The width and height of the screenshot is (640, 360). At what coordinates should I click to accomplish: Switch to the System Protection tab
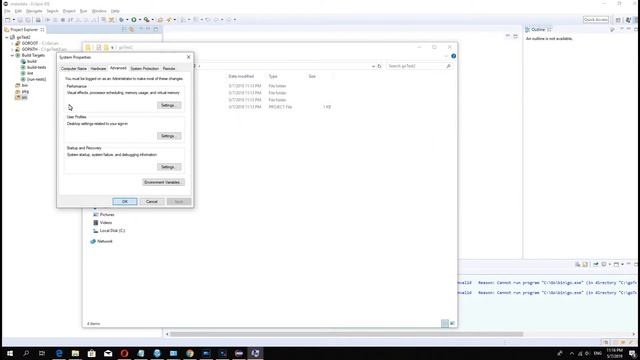tap(144, 69)
